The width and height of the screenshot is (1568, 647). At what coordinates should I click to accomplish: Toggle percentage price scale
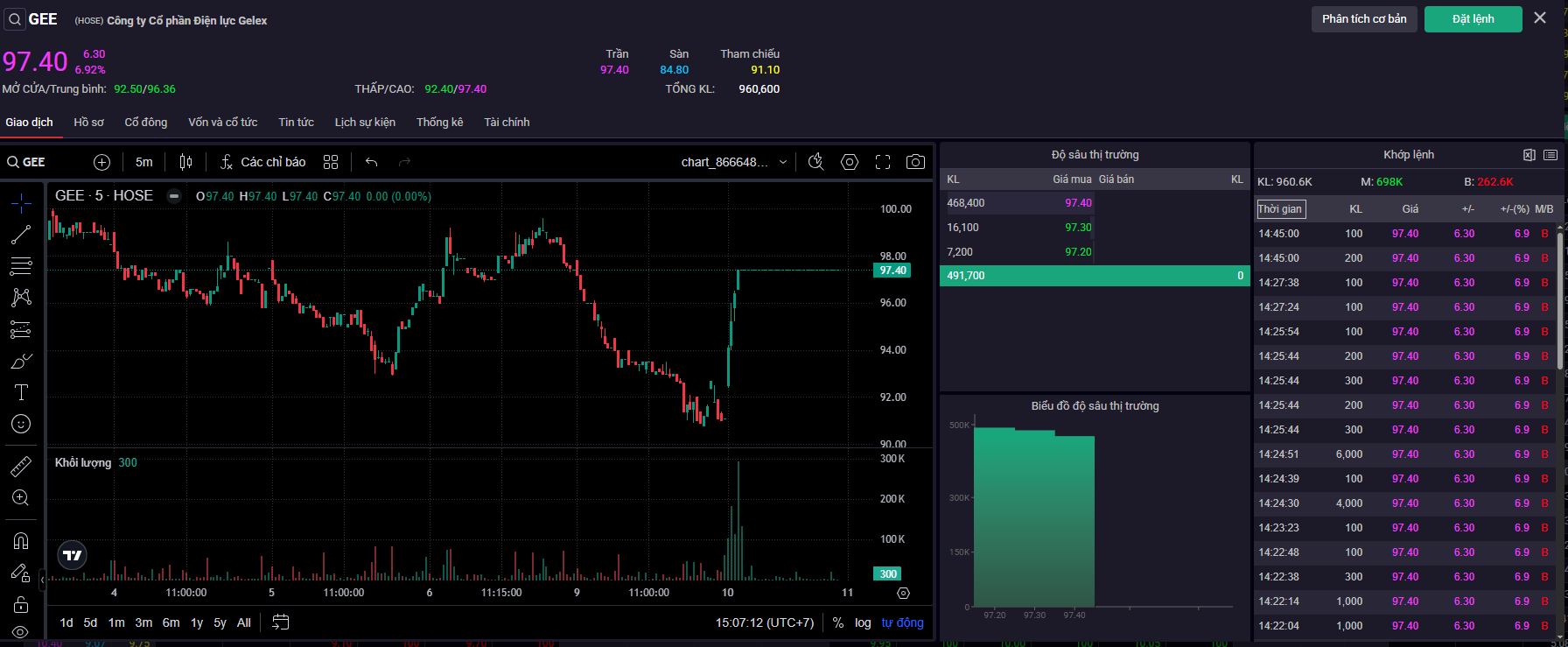[838, 622]
